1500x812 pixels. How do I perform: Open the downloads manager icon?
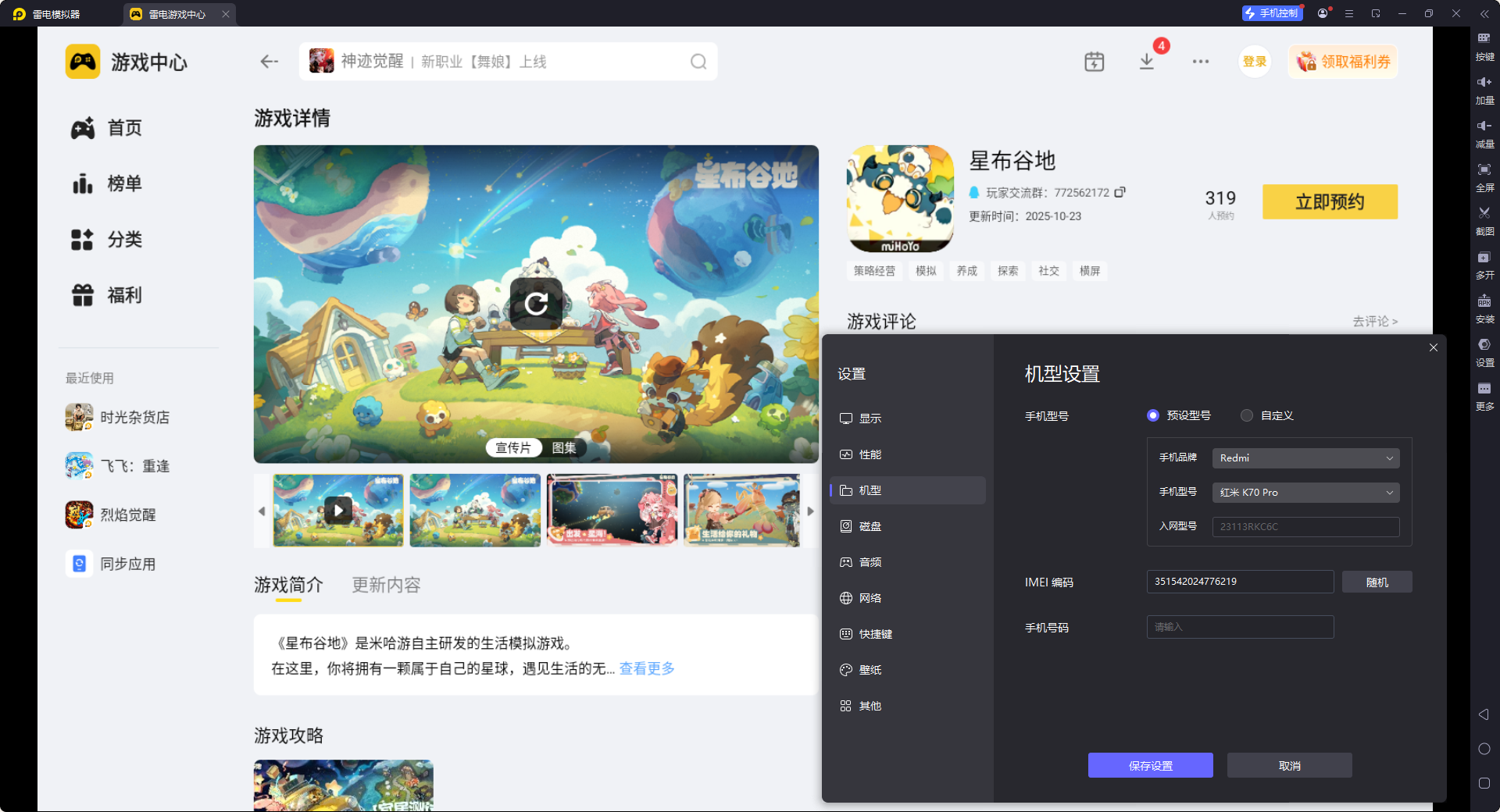(1147, 62)
